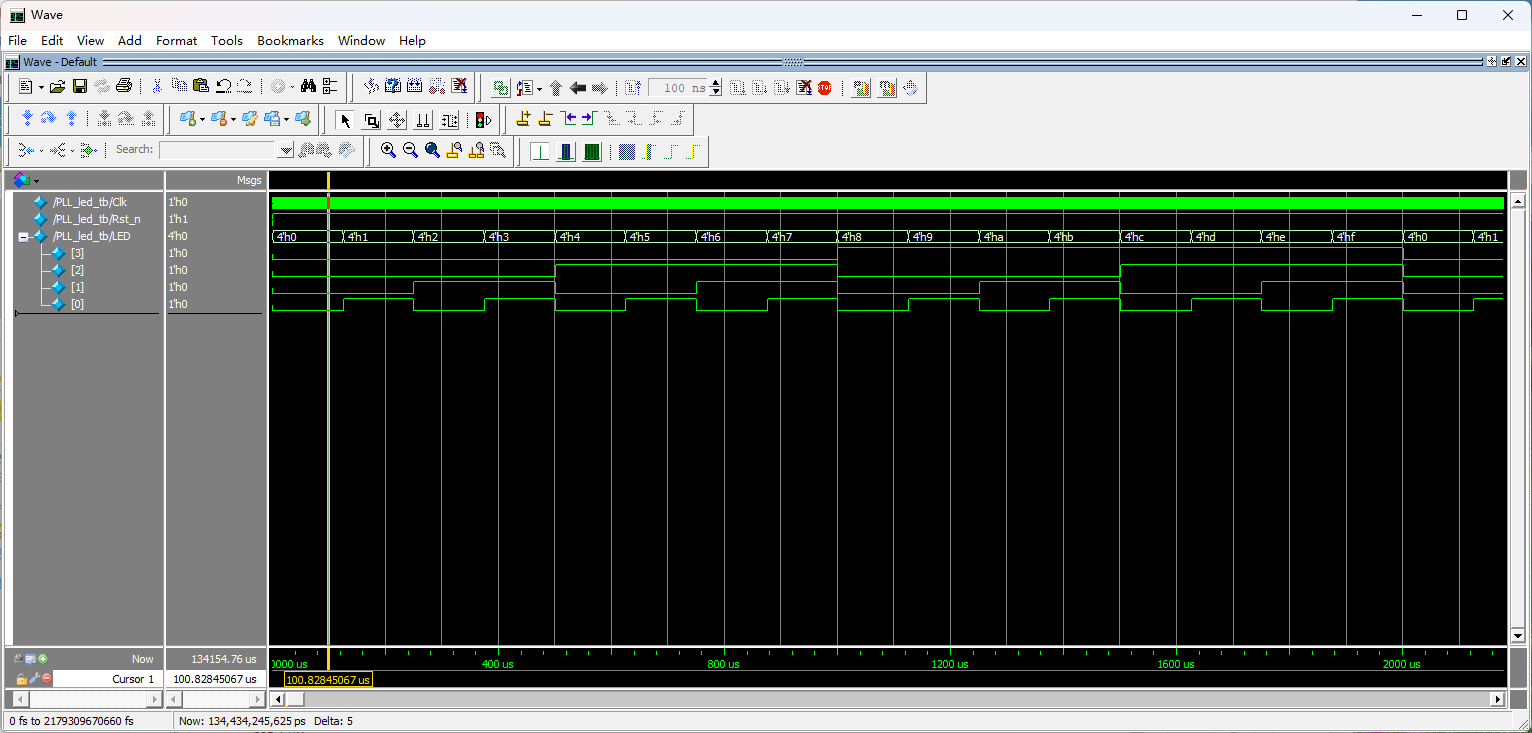The height and width of the screenshot is (733, 1532).
Task: Open the signal pane diamond options dropdown
Action: [x=36, y=181]
